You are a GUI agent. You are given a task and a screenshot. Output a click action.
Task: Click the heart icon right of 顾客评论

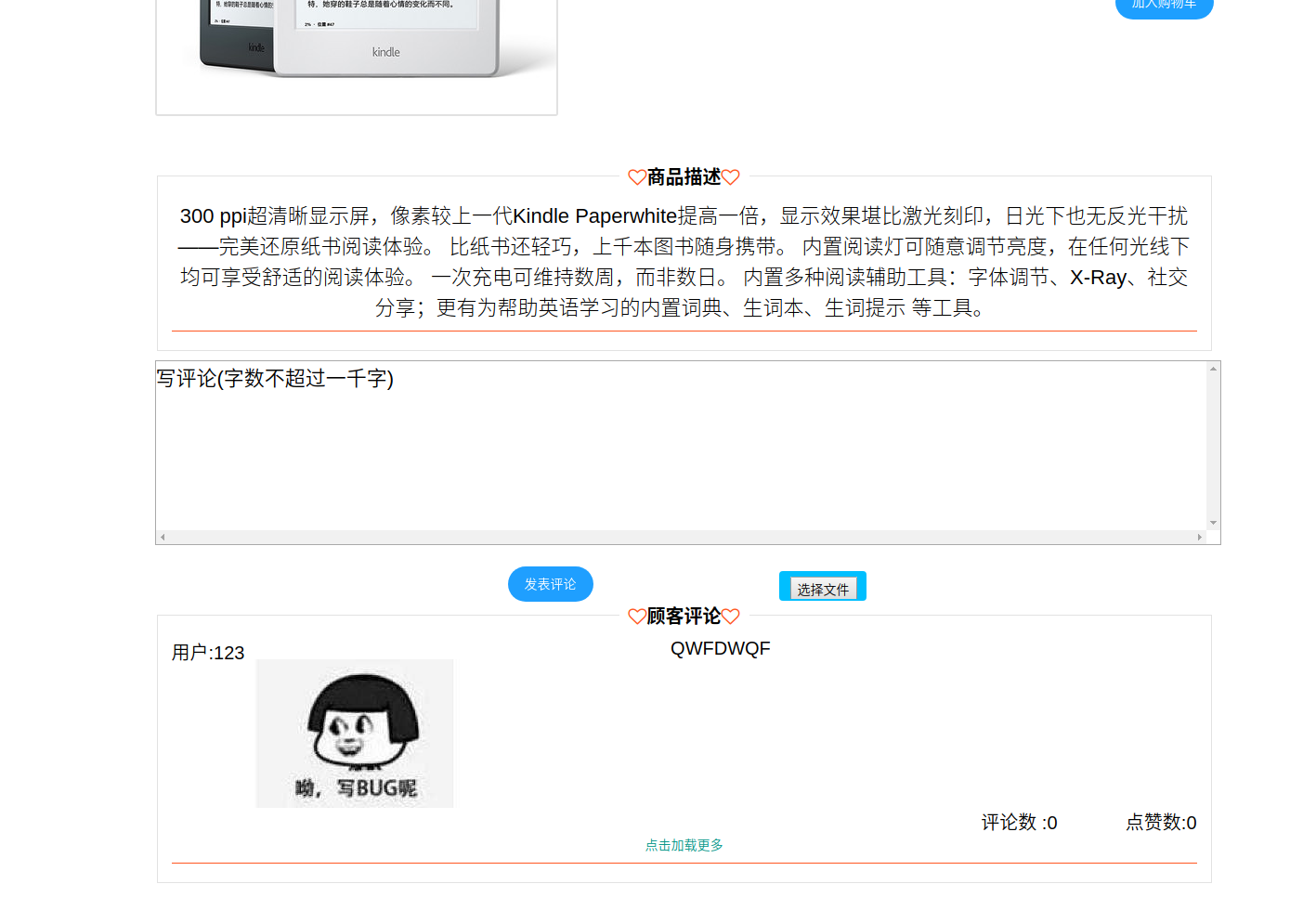coord(731,617)
